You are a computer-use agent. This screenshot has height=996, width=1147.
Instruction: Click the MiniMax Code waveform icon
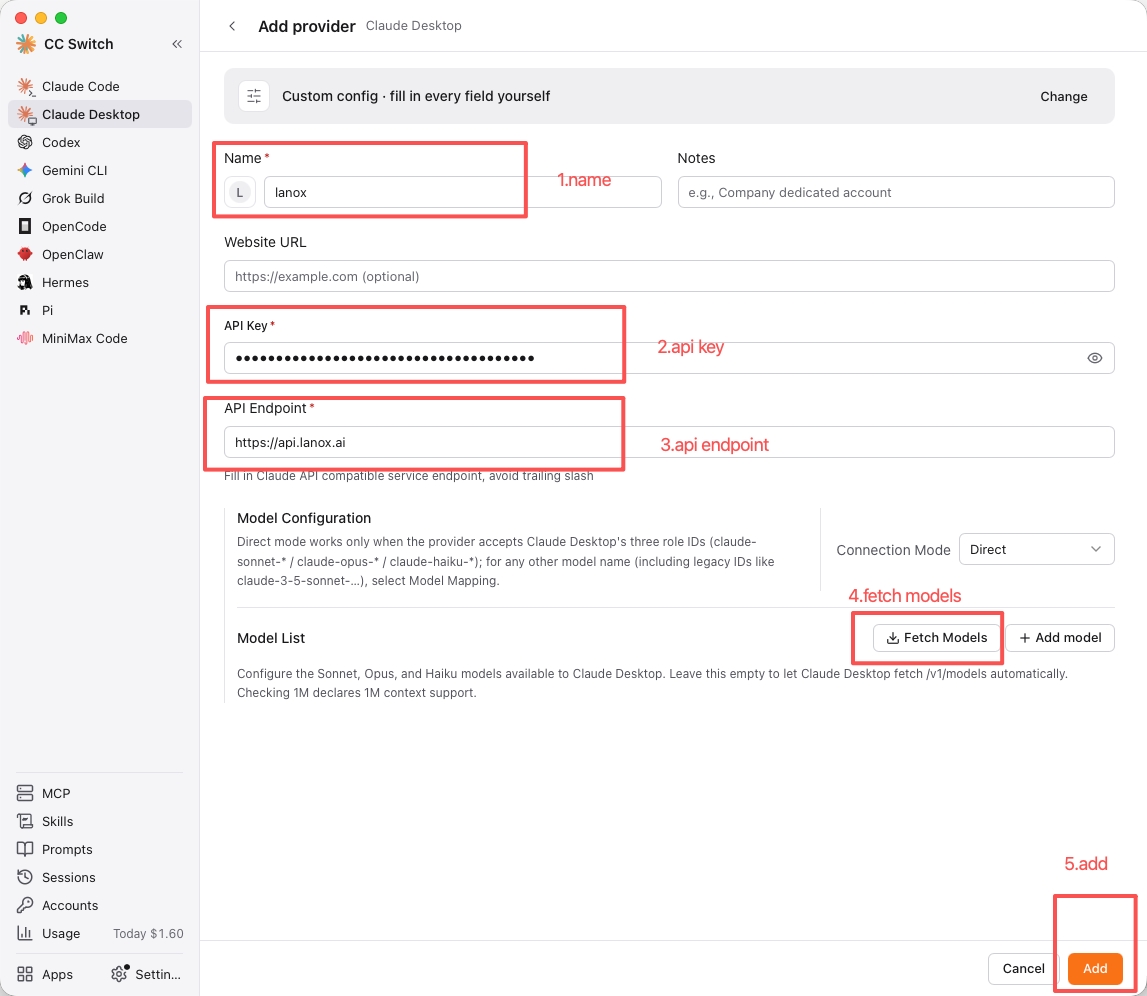pos(25,338)
